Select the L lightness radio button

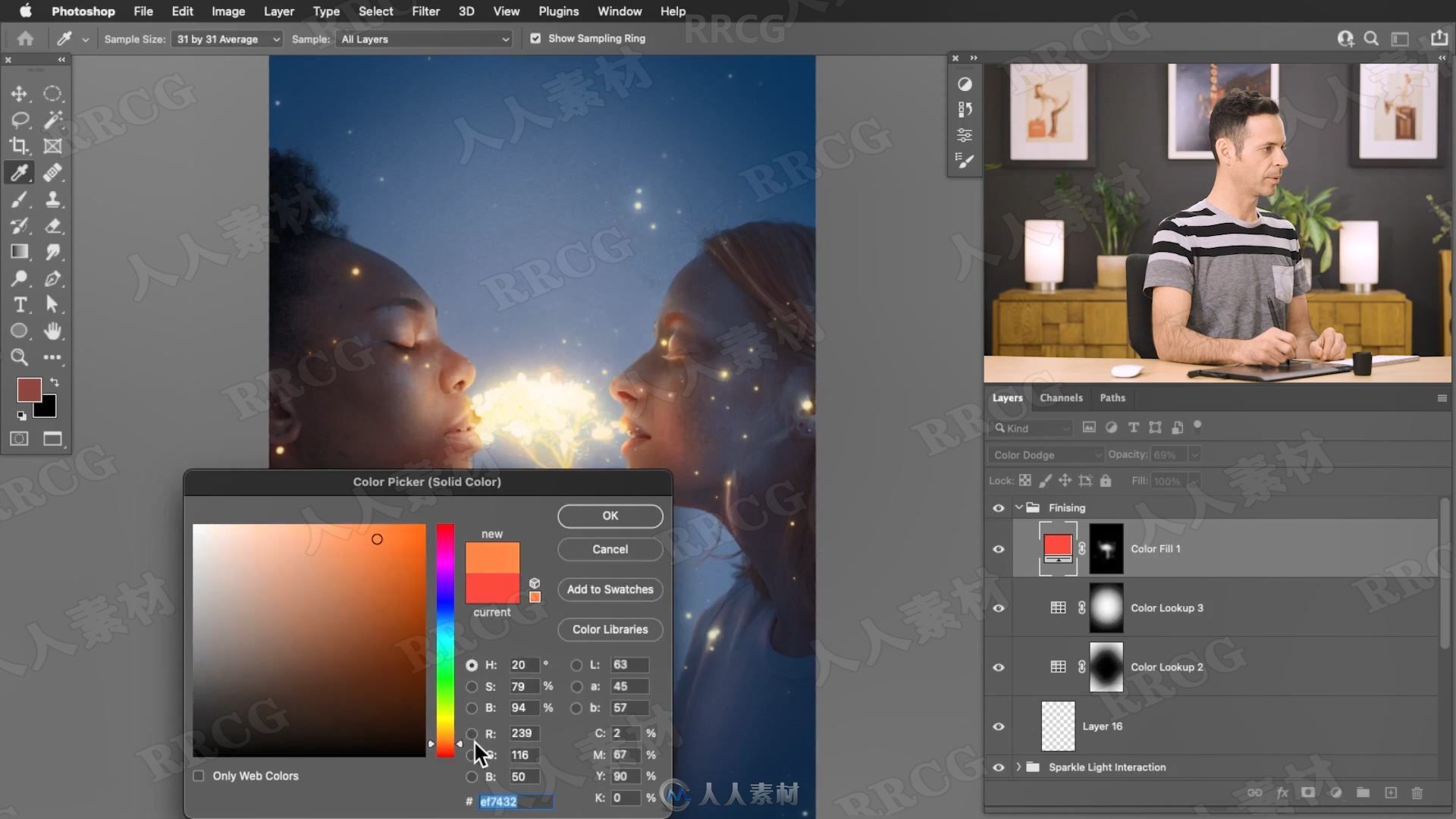click(576, 664)
